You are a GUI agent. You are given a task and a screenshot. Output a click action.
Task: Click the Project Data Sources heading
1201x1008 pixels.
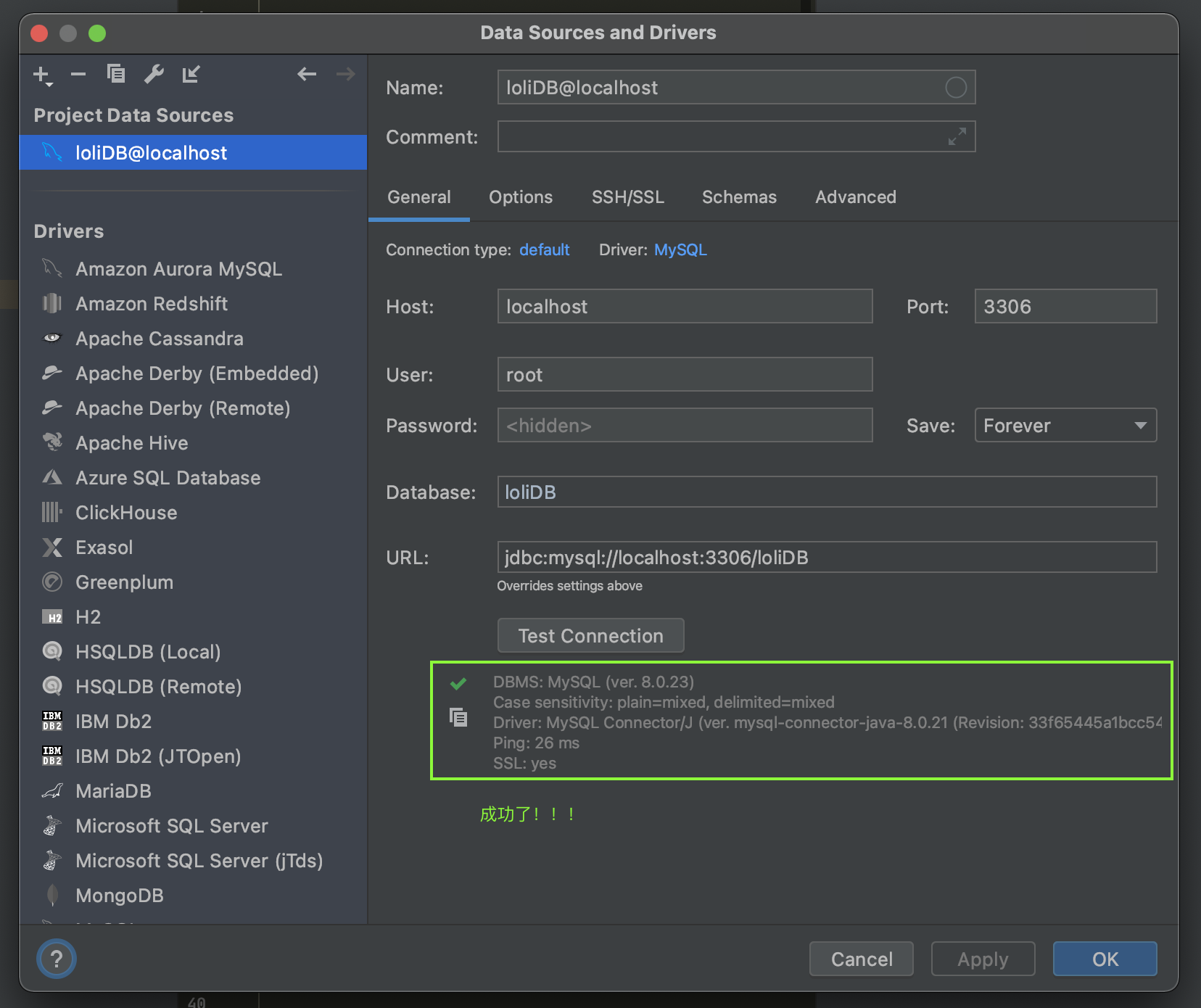coord(133,115)
